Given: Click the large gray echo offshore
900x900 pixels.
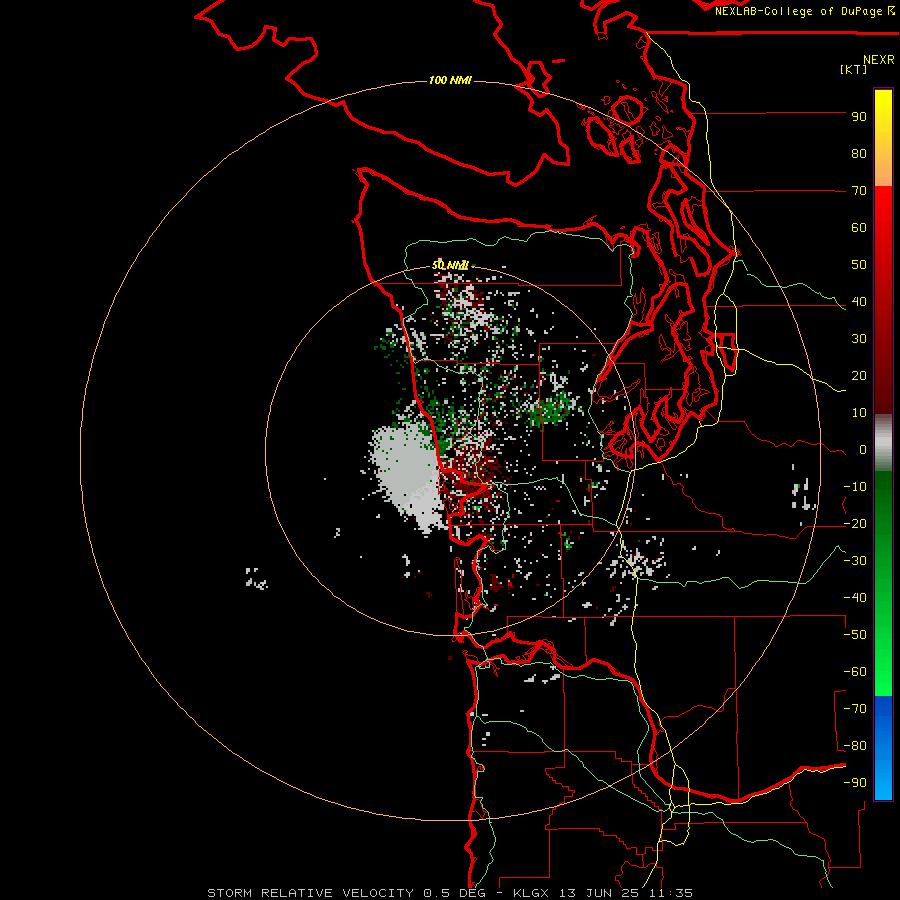Looking at the screenshot, I should tap(407, 474).
